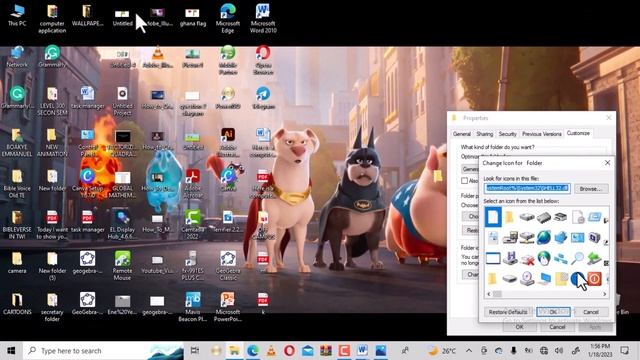Select the WALLPAPE... folder on desktop
Viewport: 640px width, 360px height.
click(87, 16)
